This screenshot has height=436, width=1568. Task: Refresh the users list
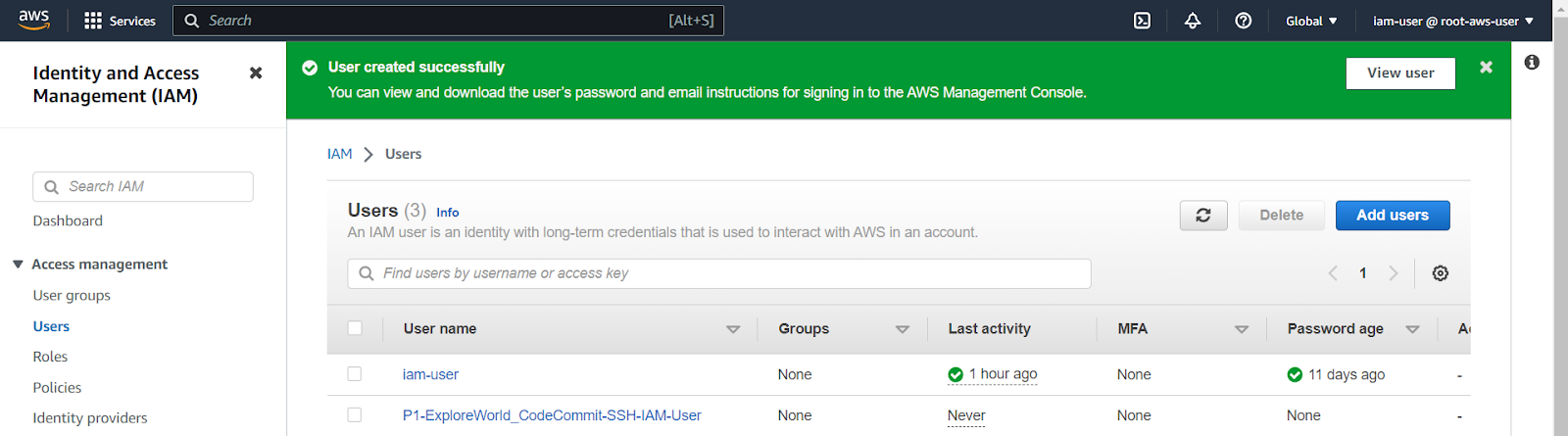(x=1203, y=216)
